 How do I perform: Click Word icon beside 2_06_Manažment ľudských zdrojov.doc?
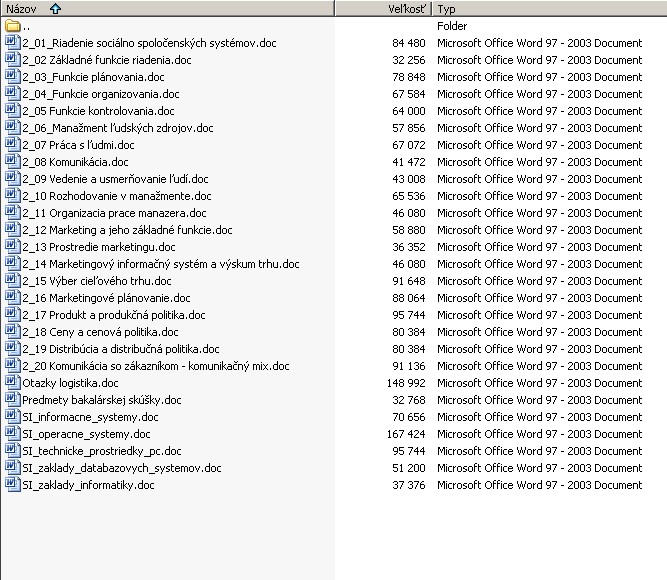click(13, 128)
